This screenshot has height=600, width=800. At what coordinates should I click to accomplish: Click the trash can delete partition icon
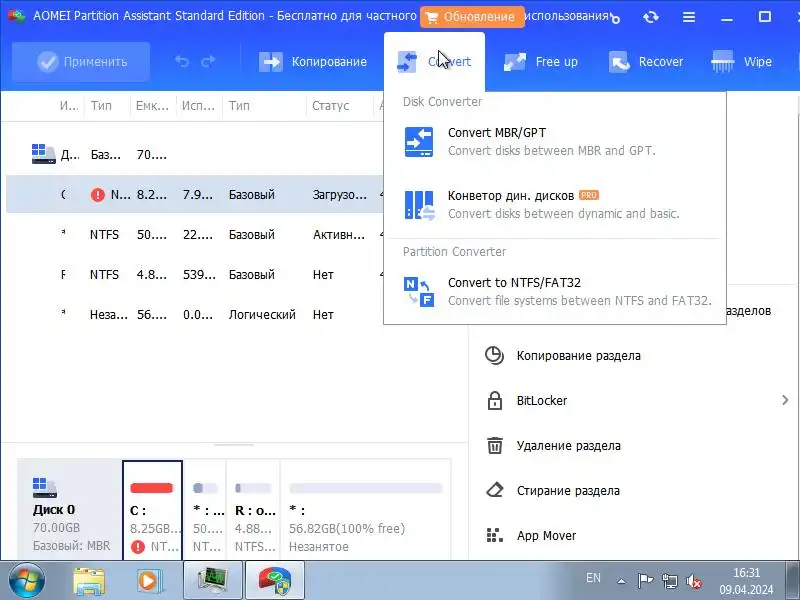coord(494,445)
